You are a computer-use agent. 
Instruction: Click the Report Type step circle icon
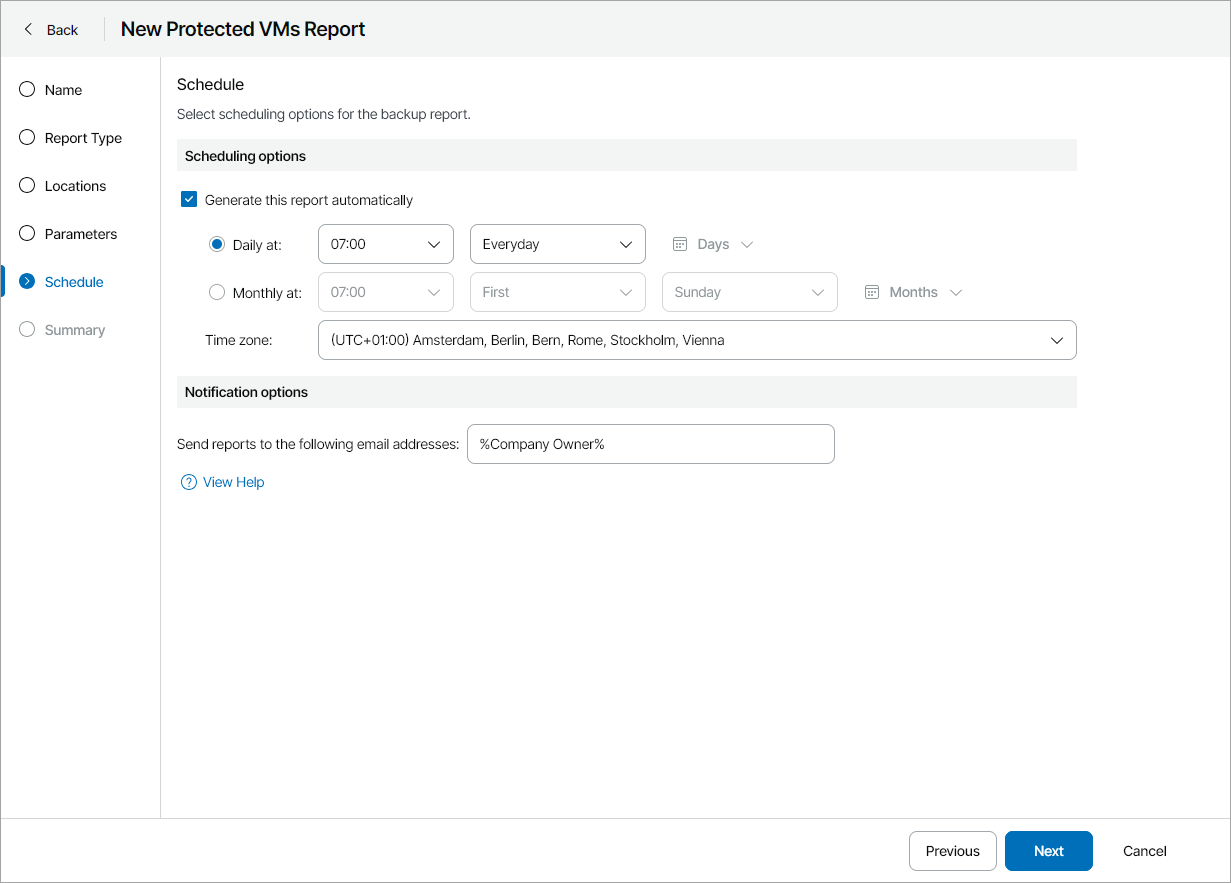27,138
